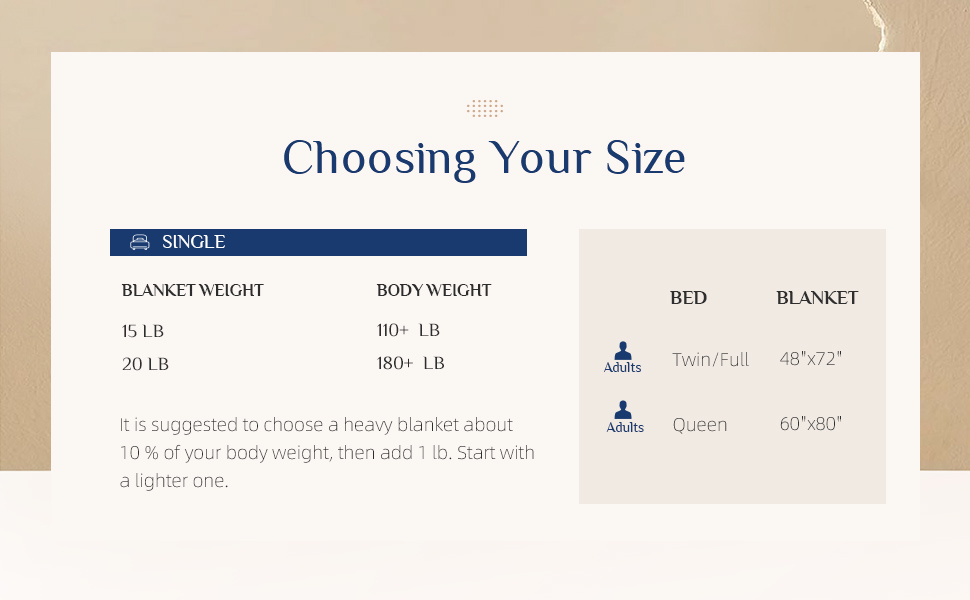Click the 10% body weight suggestion text
This screenshot has width=970, height=600.
[326, 452]
